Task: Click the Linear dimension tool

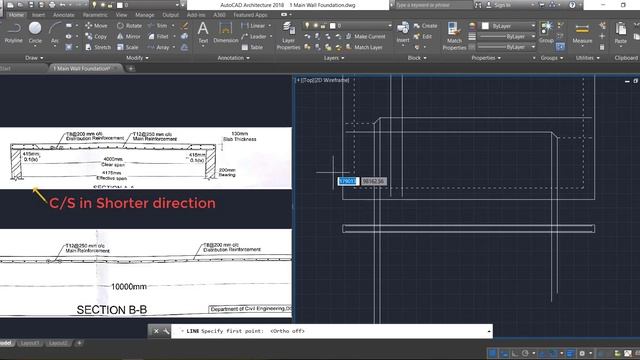Action: pos(253,26)
